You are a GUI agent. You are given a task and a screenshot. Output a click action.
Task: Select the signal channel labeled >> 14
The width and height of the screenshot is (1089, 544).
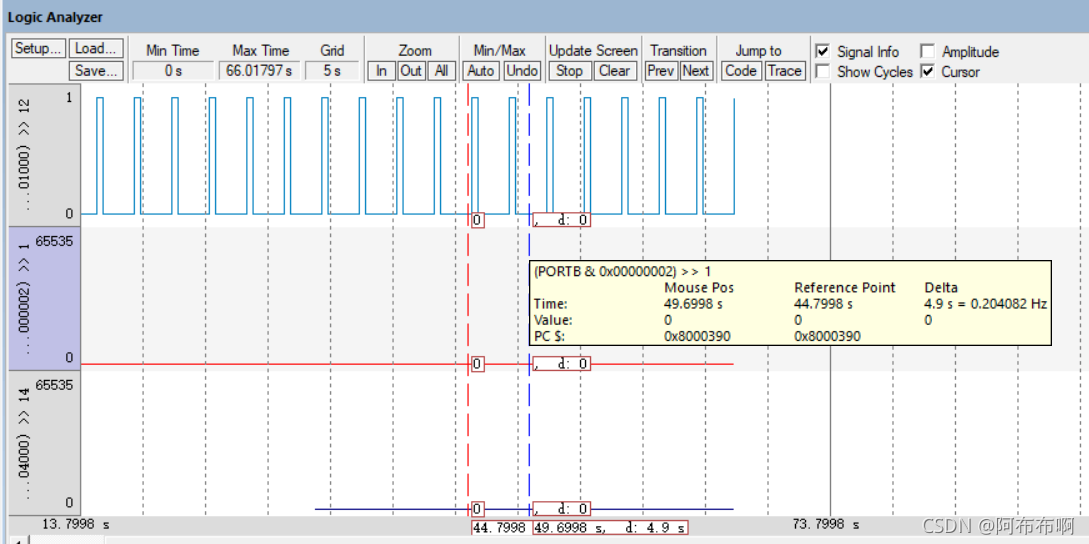(44, 443)
